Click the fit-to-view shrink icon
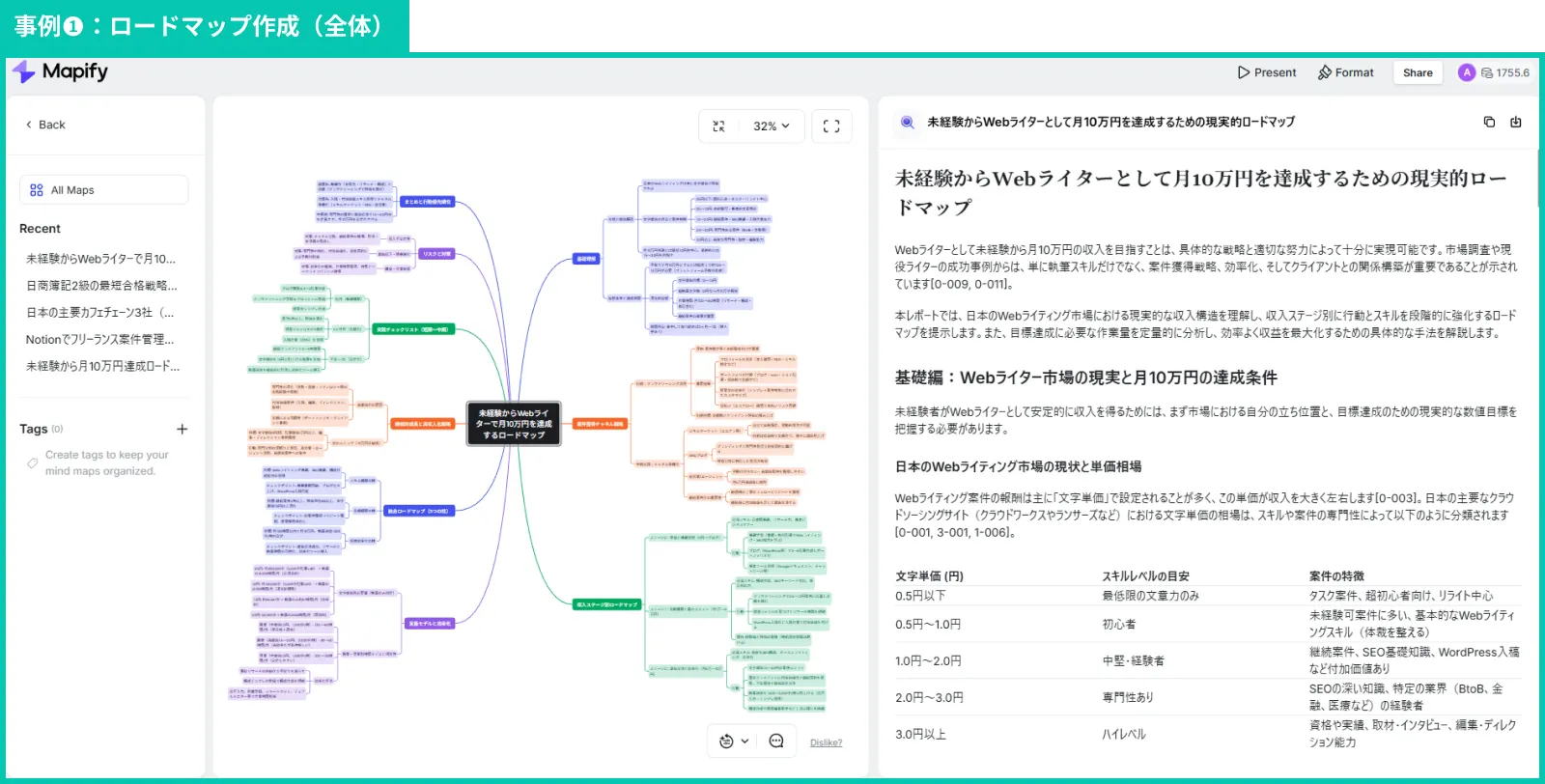 [x=718, y=126]
